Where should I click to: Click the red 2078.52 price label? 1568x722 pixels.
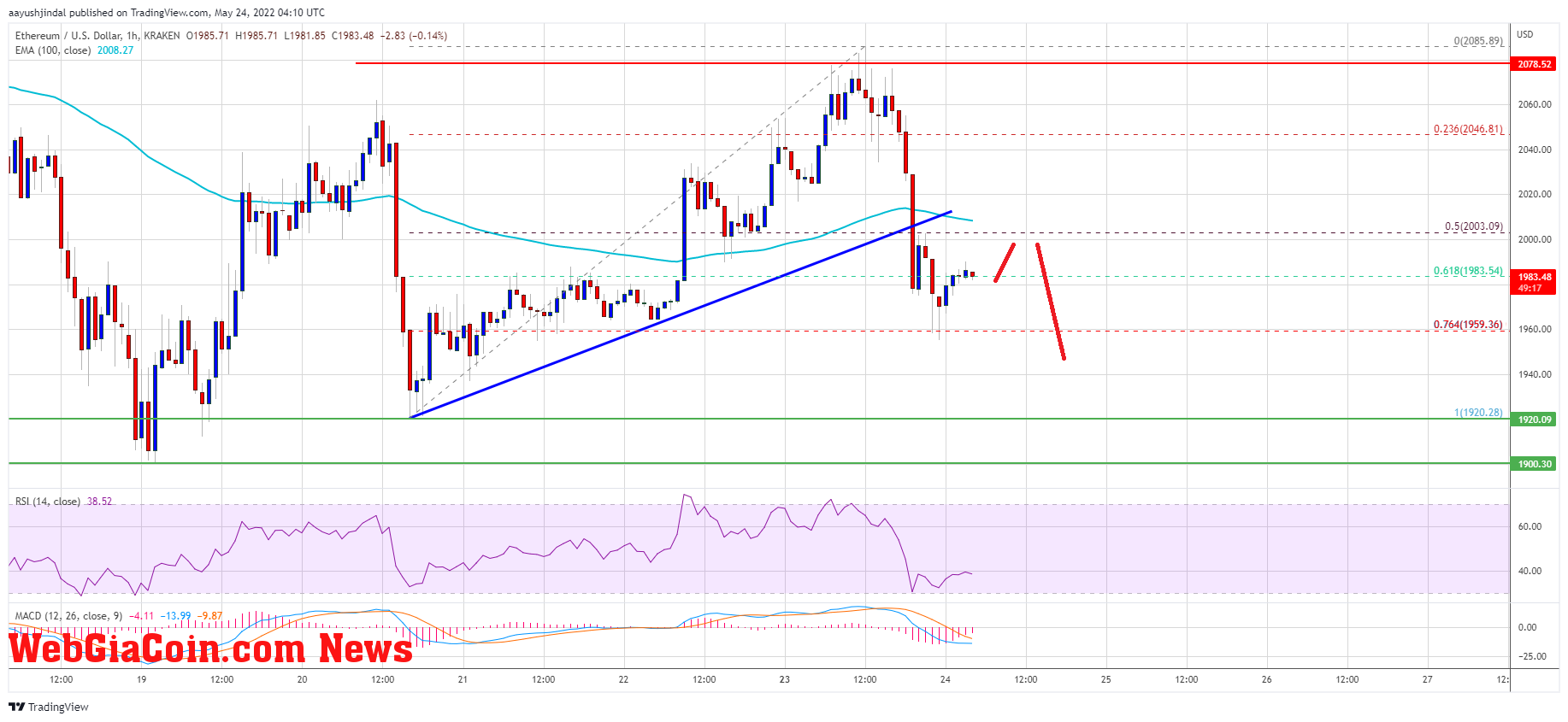pyautogui.click(x=1534, y=64)
